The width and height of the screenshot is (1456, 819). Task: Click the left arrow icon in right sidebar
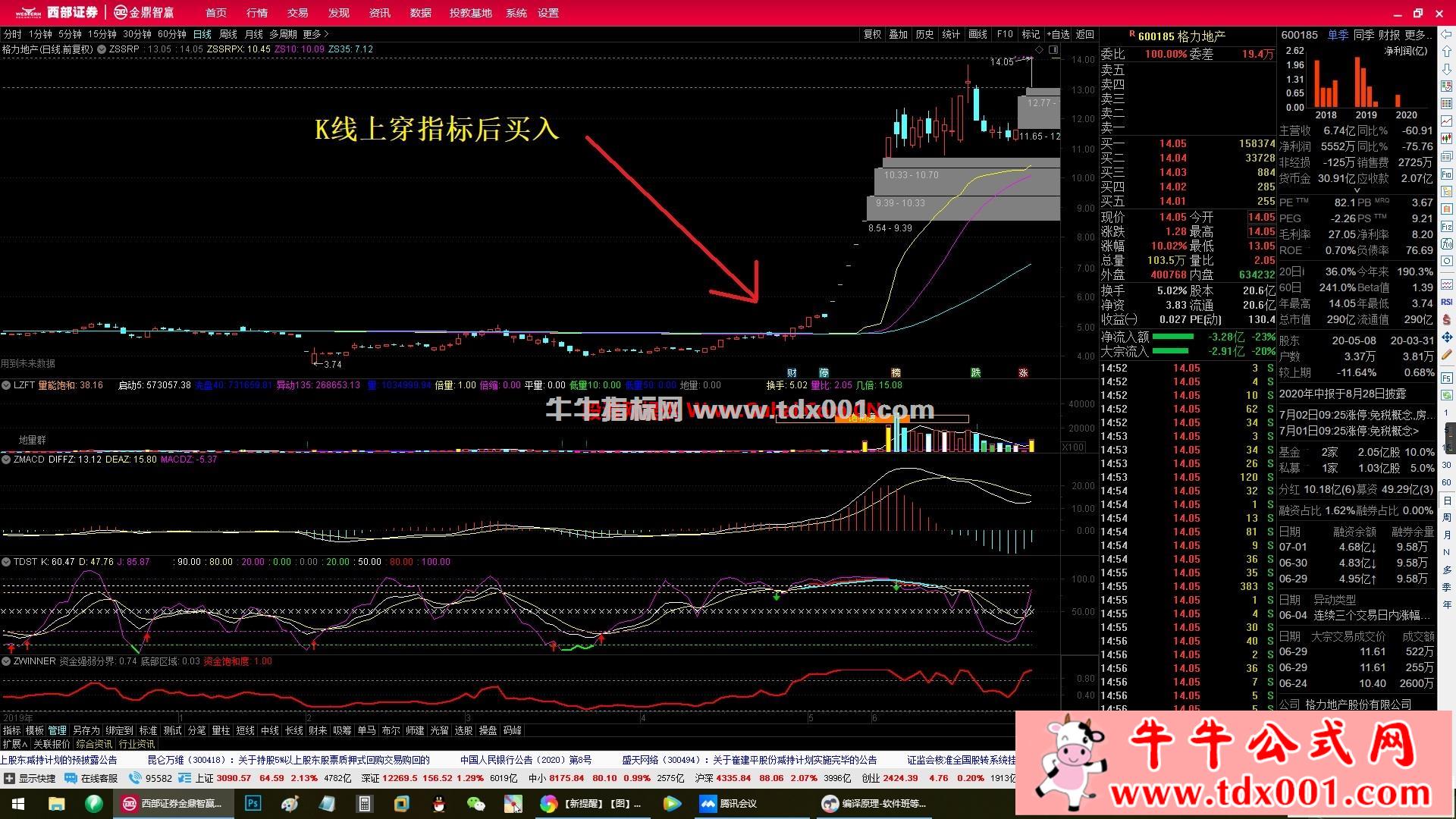(1447, 35)
